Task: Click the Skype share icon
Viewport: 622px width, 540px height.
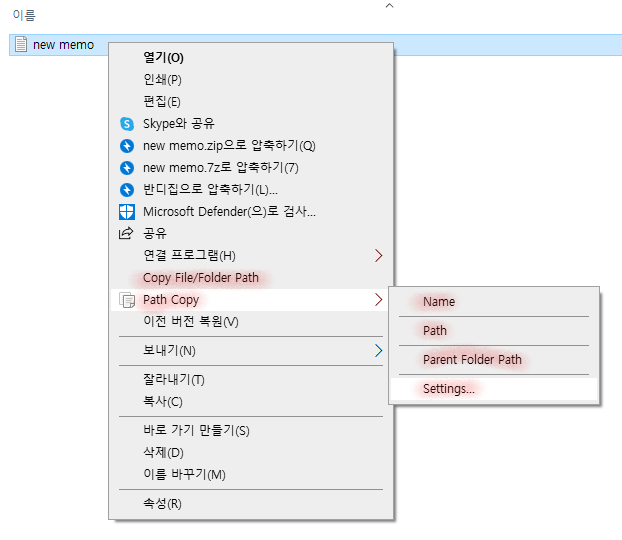Action: pyautogui.click(x=127, y=124)
